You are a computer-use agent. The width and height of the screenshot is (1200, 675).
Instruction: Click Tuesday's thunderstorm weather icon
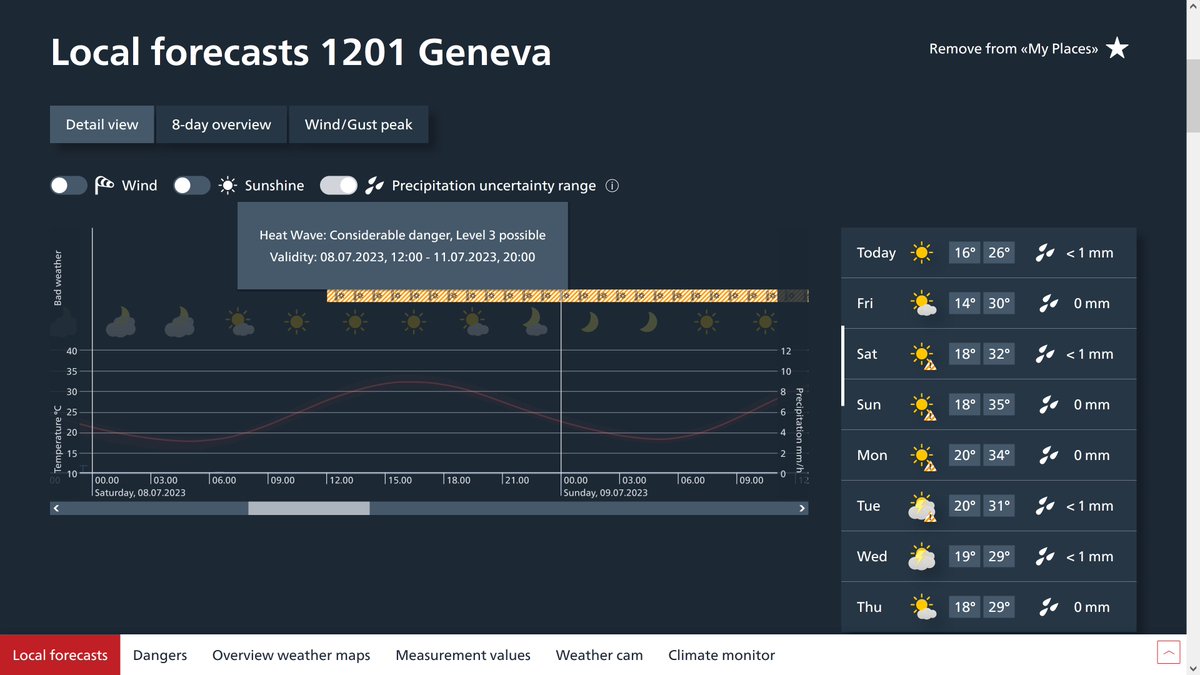pyautogui.click(x=922, y=507)
